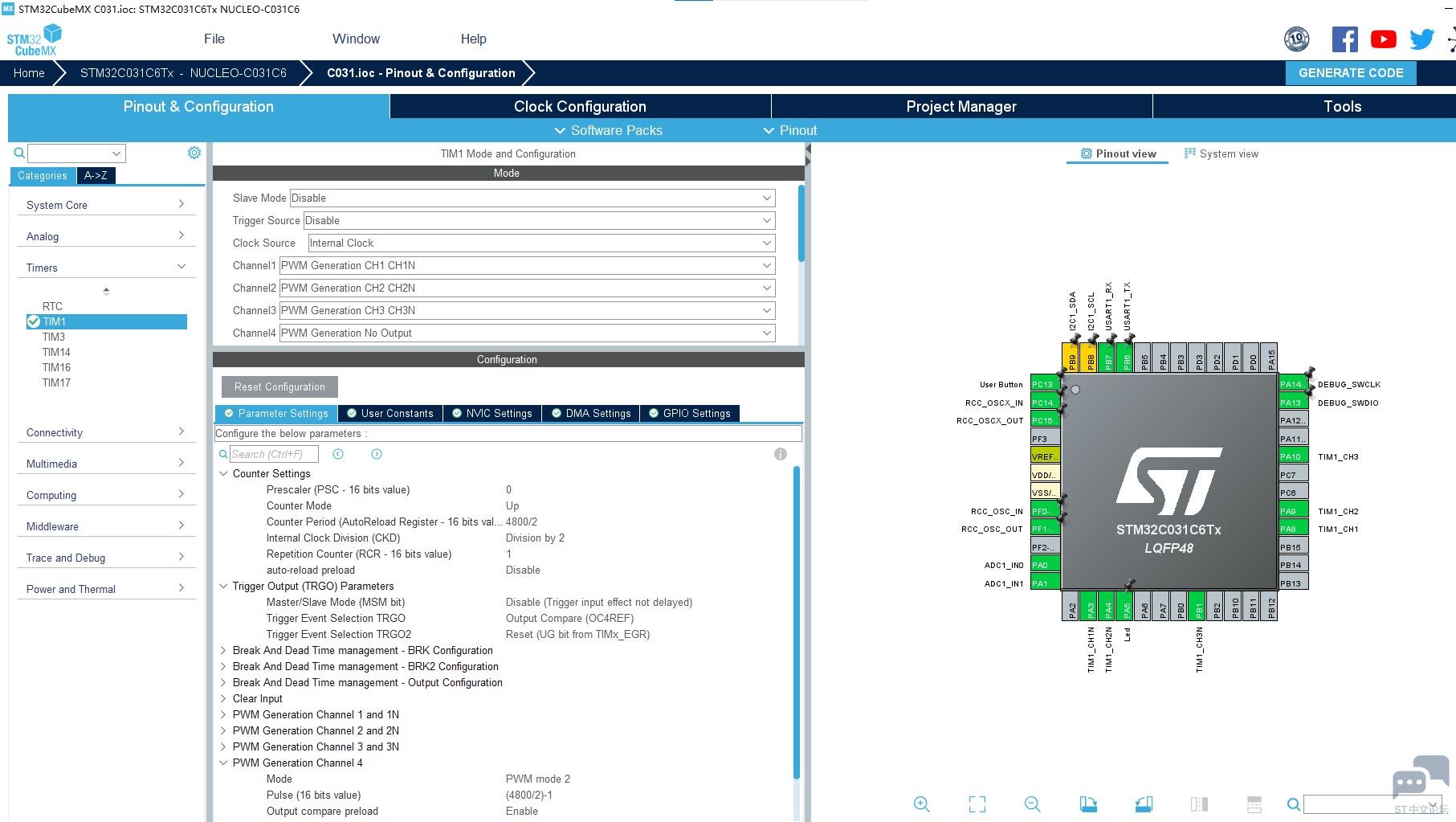Click the PA8 TIM1_CH1 pin
Viewport: 1456px width, 822px height.
coord(1293,529)
